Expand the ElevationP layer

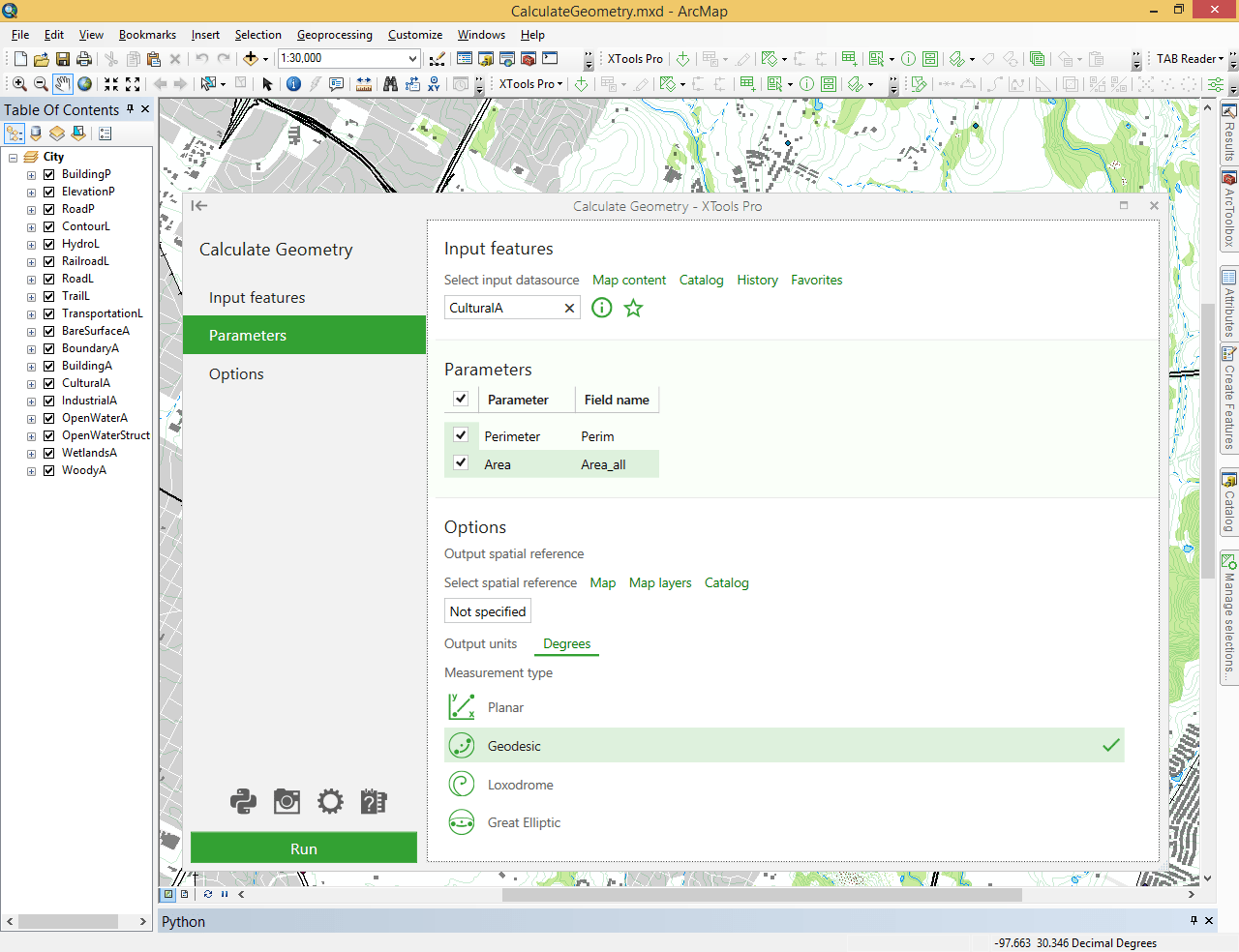coord(31,192)
